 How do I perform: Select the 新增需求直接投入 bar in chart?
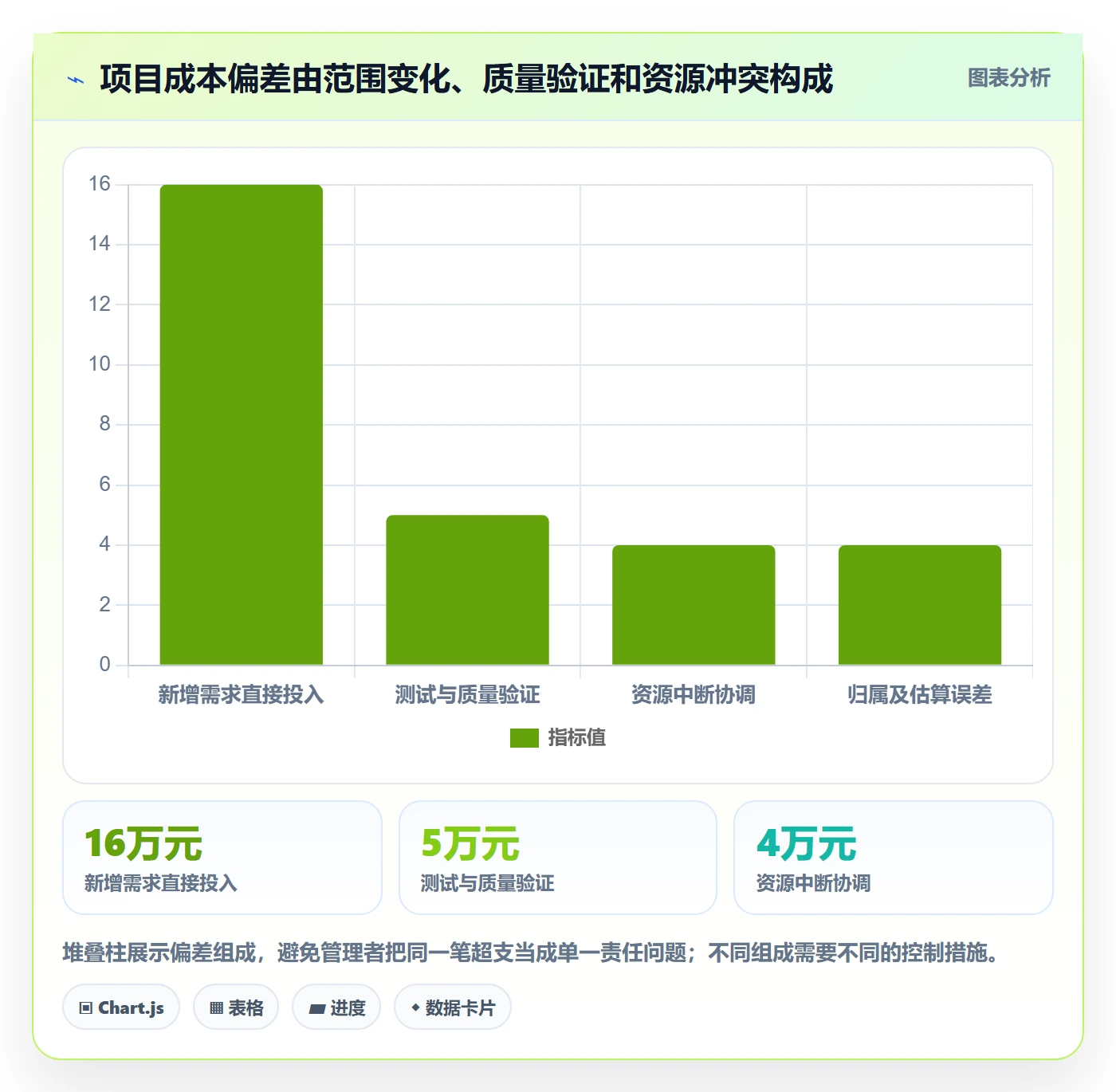242,425
